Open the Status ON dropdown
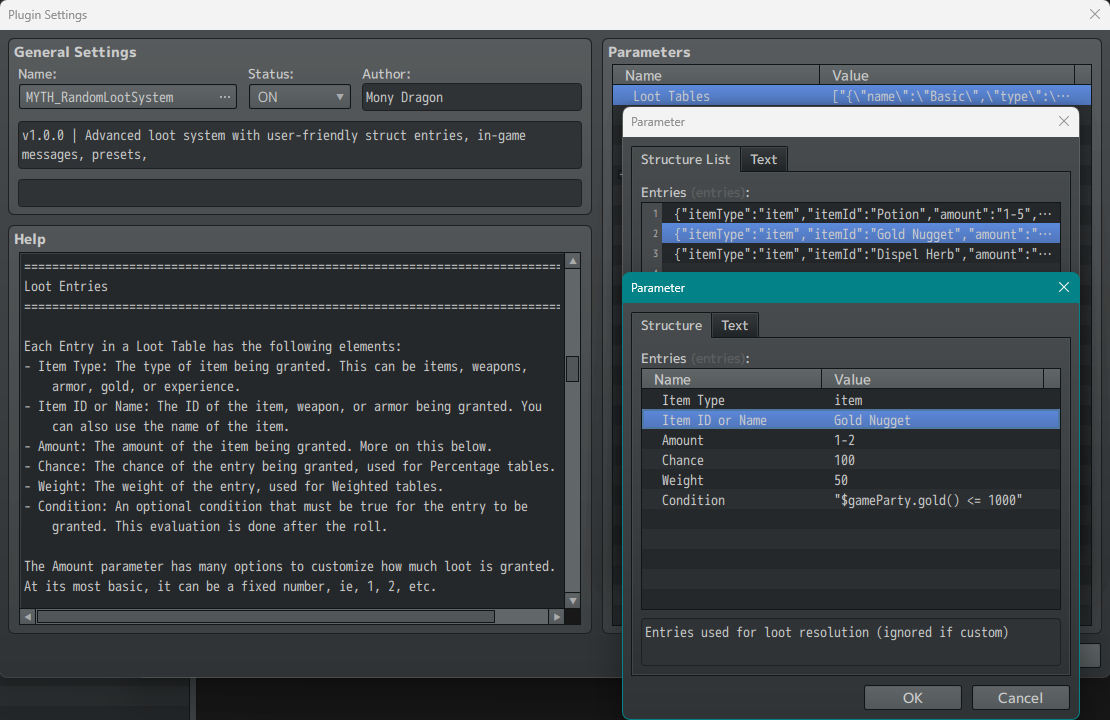 pos(299,97)
